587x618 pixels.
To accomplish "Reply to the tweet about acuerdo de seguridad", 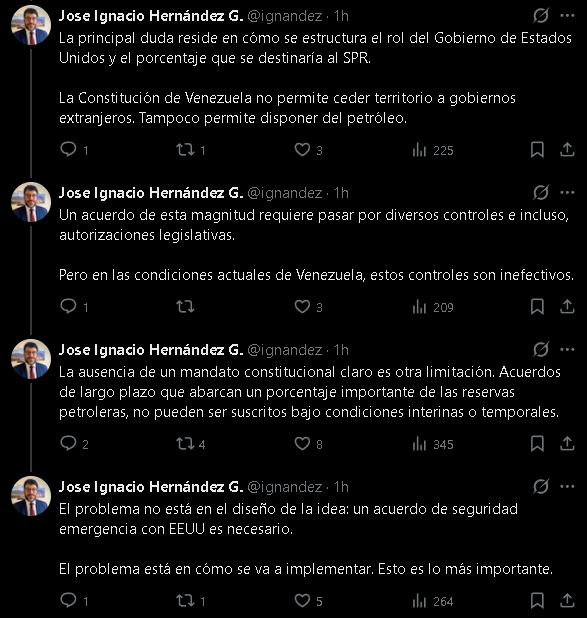I will [68, 601].
